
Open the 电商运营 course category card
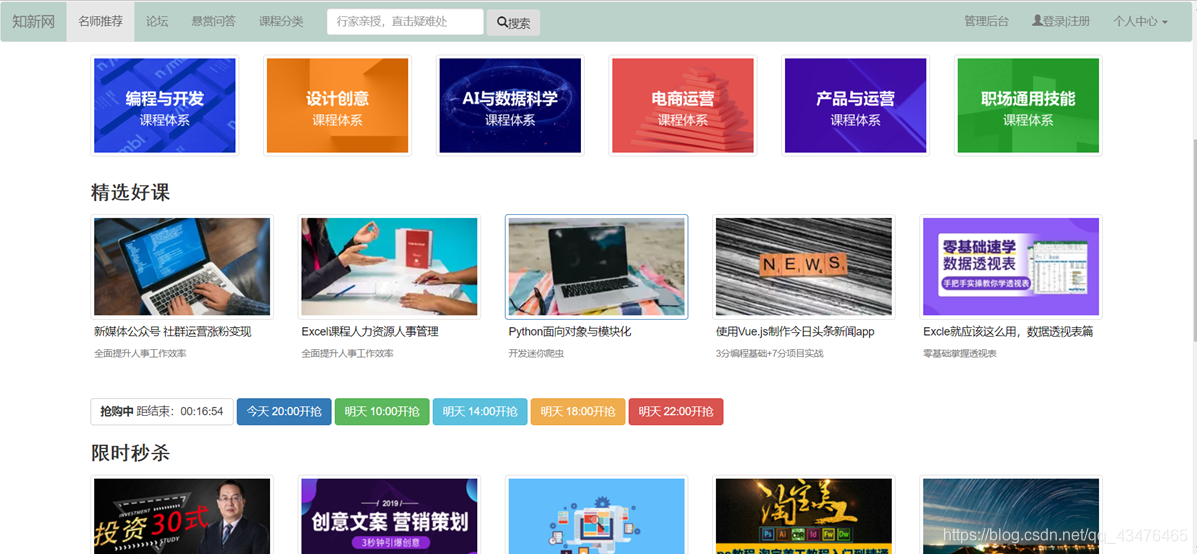pyautogui.click(x=682, y=105)
